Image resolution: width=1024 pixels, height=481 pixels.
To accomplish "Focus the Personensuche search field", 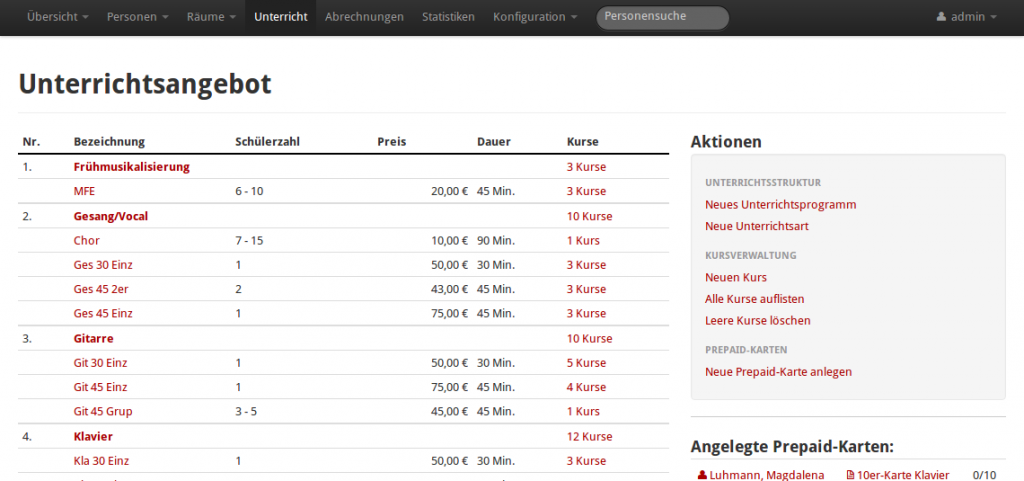I will (x=662, y=17).
